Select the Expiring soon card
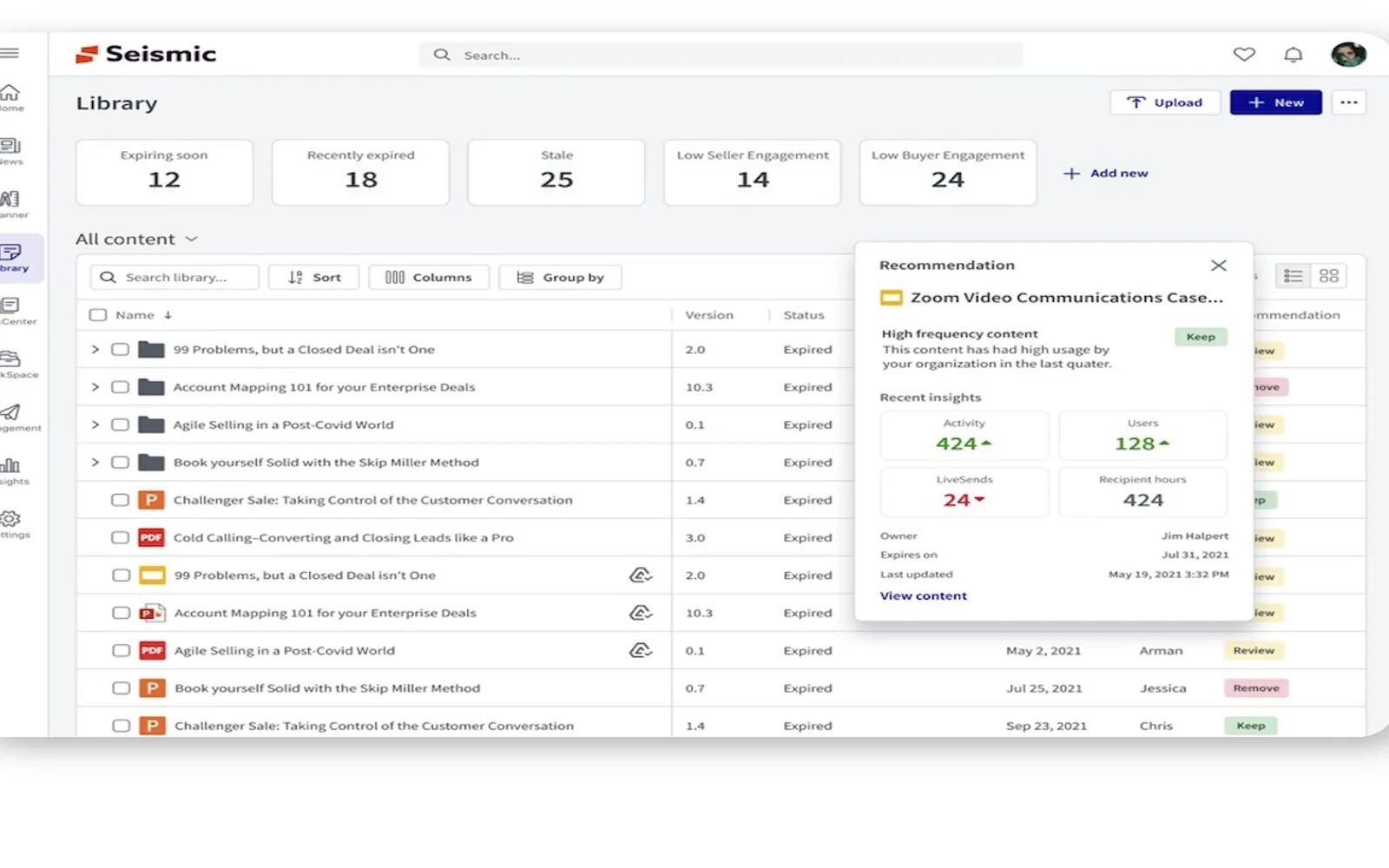The height and width of the screenshot is (868, 1389). pos(164,172)
